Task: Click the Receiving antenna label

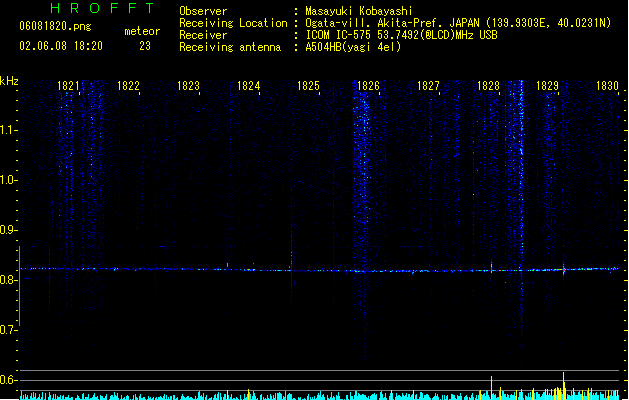Action: tap(230, 47)
